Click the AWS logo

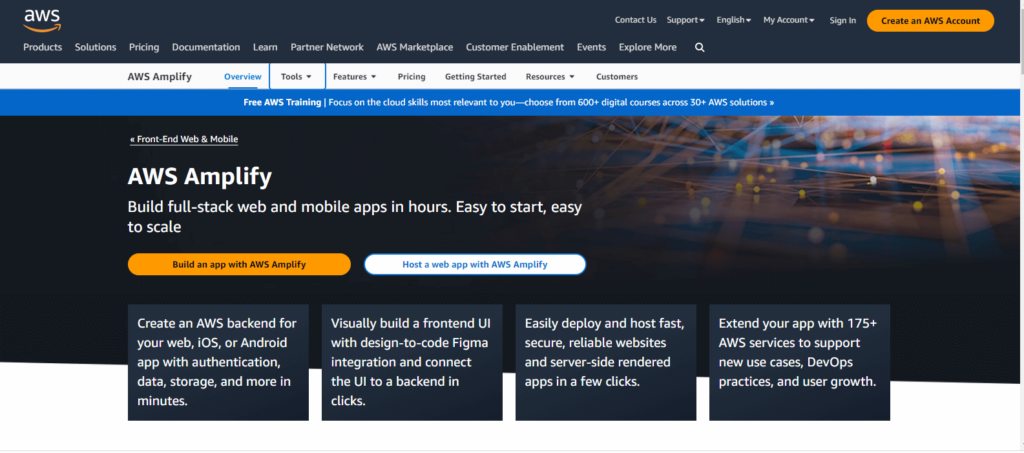42,19
